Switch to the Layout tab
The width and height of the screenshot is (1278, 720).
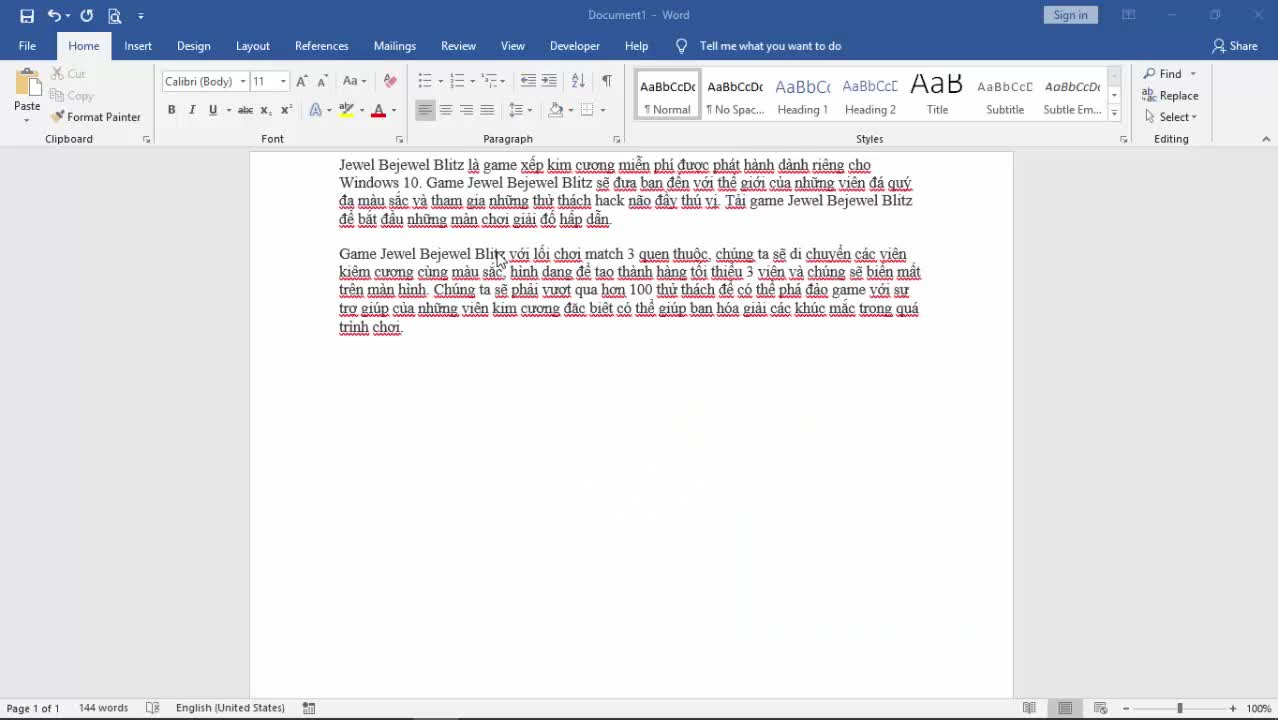coord(252,46)
